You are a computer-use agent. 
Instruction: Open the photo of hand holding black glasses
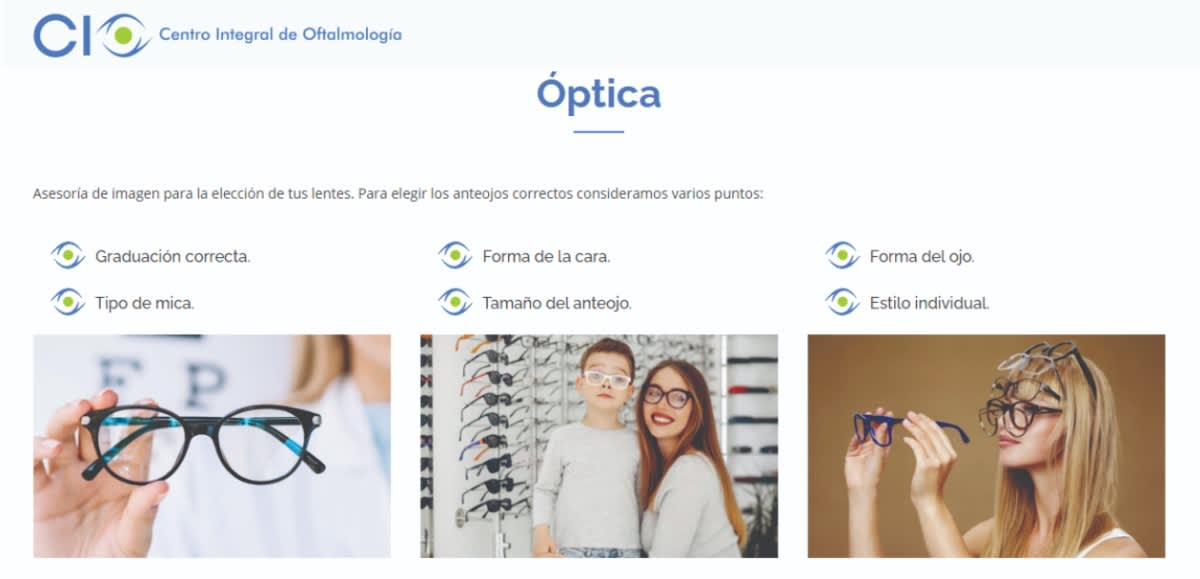tap(212, 446)
